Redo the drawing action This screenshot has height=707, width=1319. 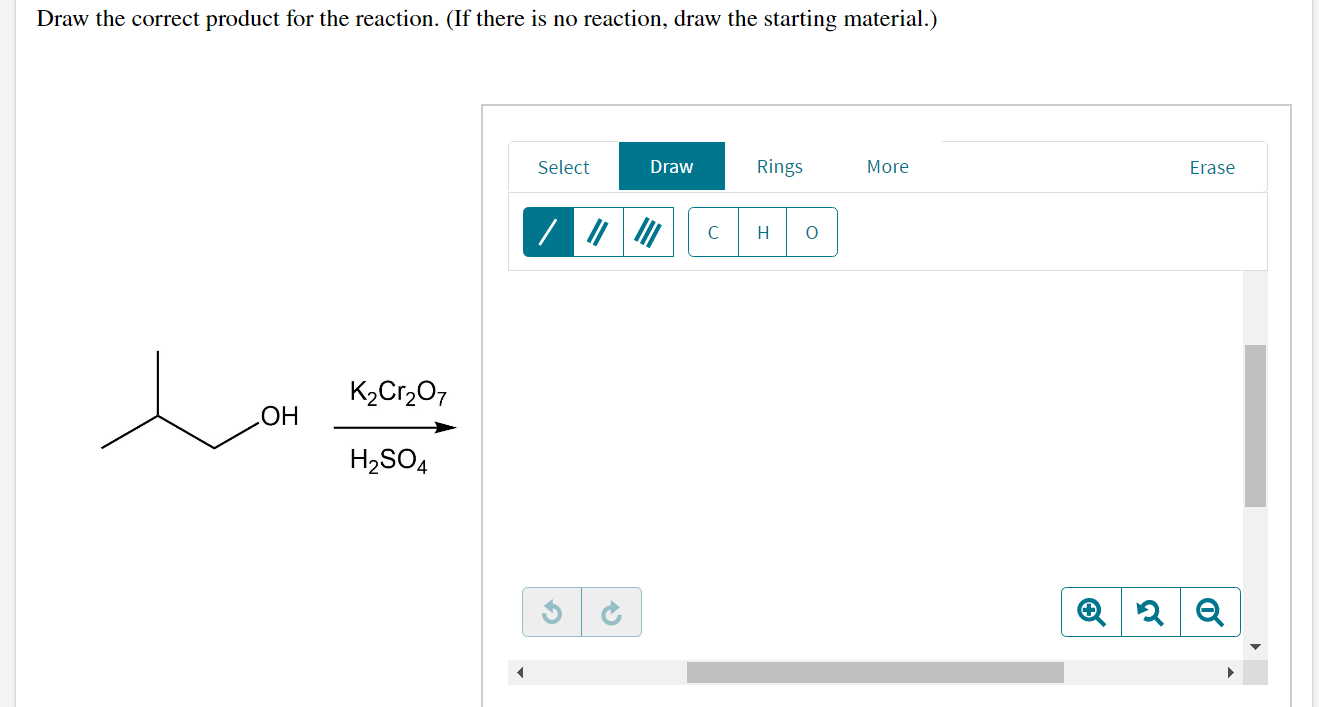point(611,611)
